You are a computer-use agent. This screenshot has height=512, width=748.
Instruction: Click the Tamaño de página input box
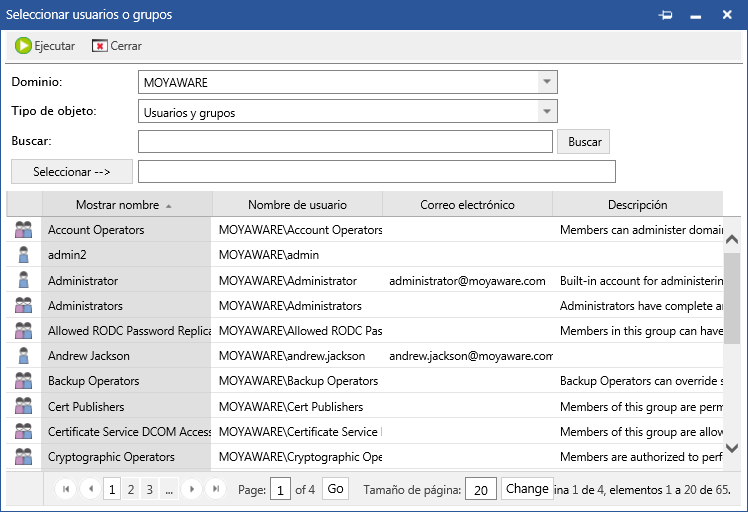tap(481, 489)
